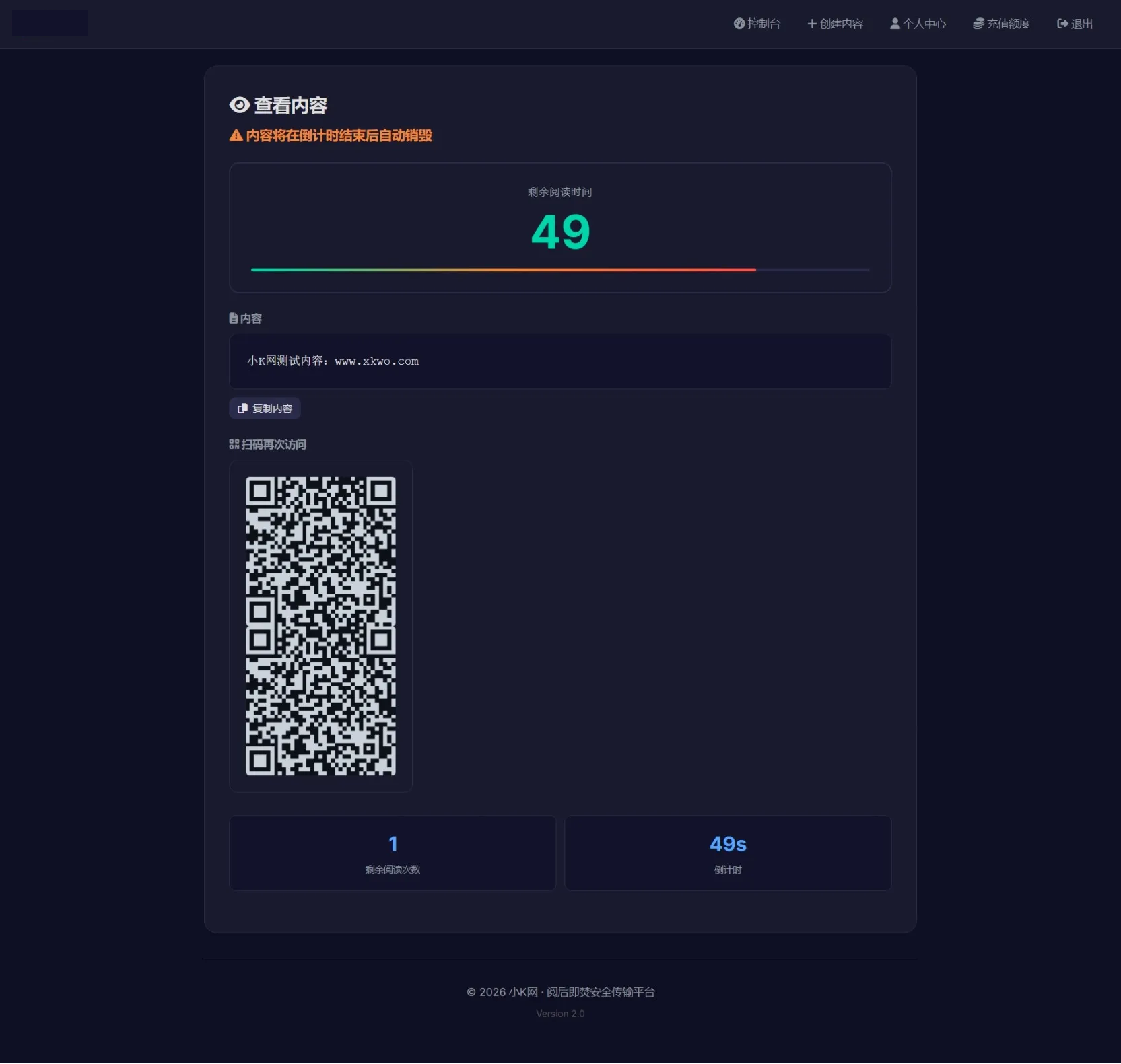Open the 控制台 dashboard menu item
The height and width of the screenshot is (1064, 1121).
tap(757, 24)
